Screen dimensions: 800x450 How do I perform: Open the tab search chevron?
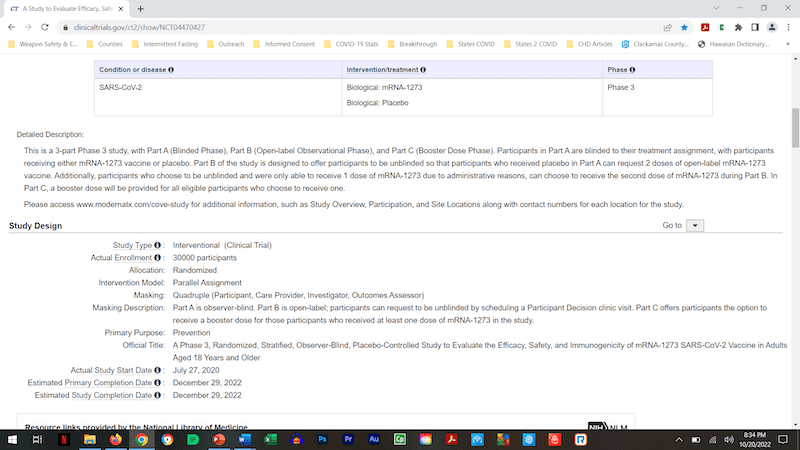[x=716, y=8]
